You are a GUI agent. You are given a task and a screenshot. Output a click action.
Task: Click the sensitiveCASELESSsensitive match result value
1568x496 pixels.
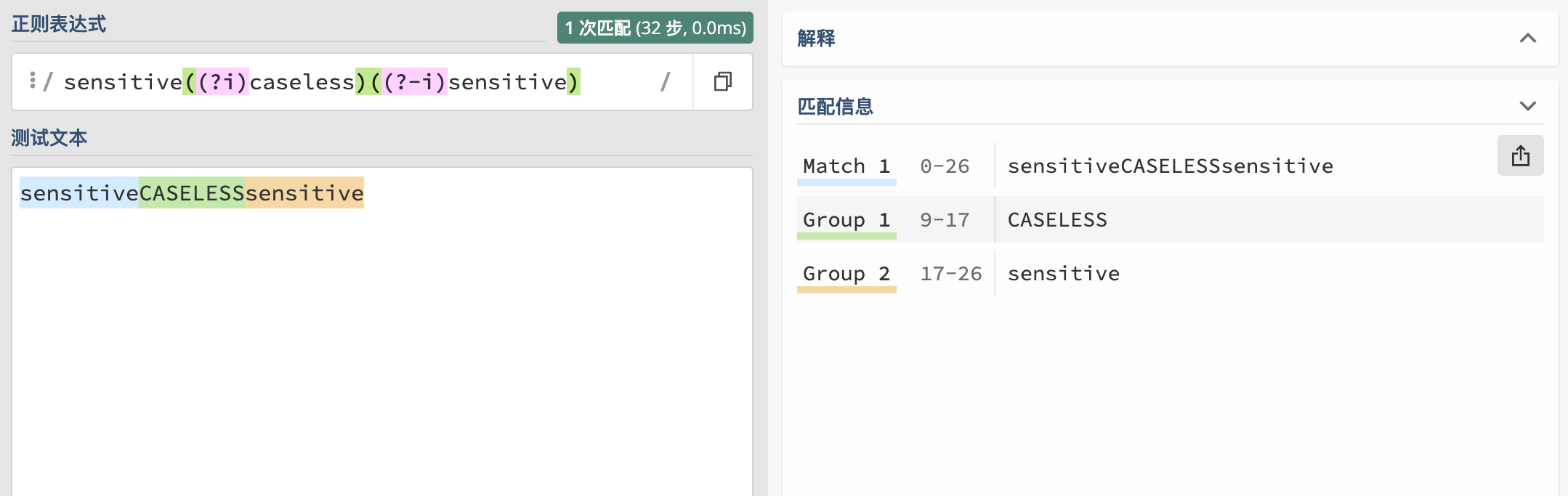1170,166
